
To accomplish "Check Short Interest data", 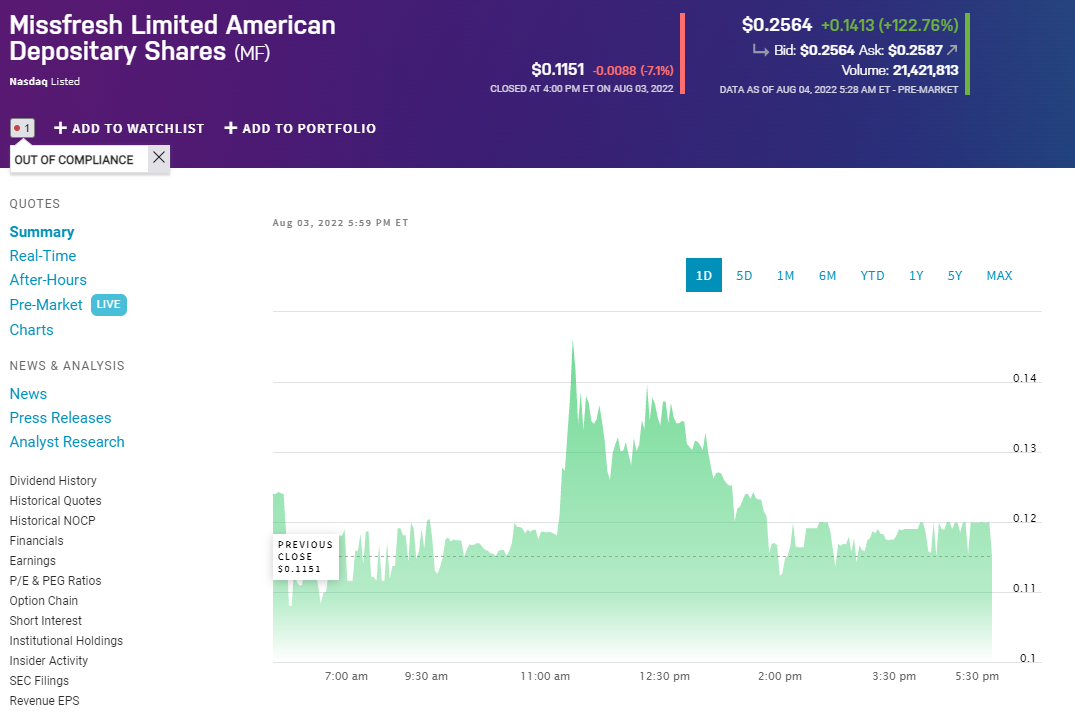I will click(x=47, y=620).
